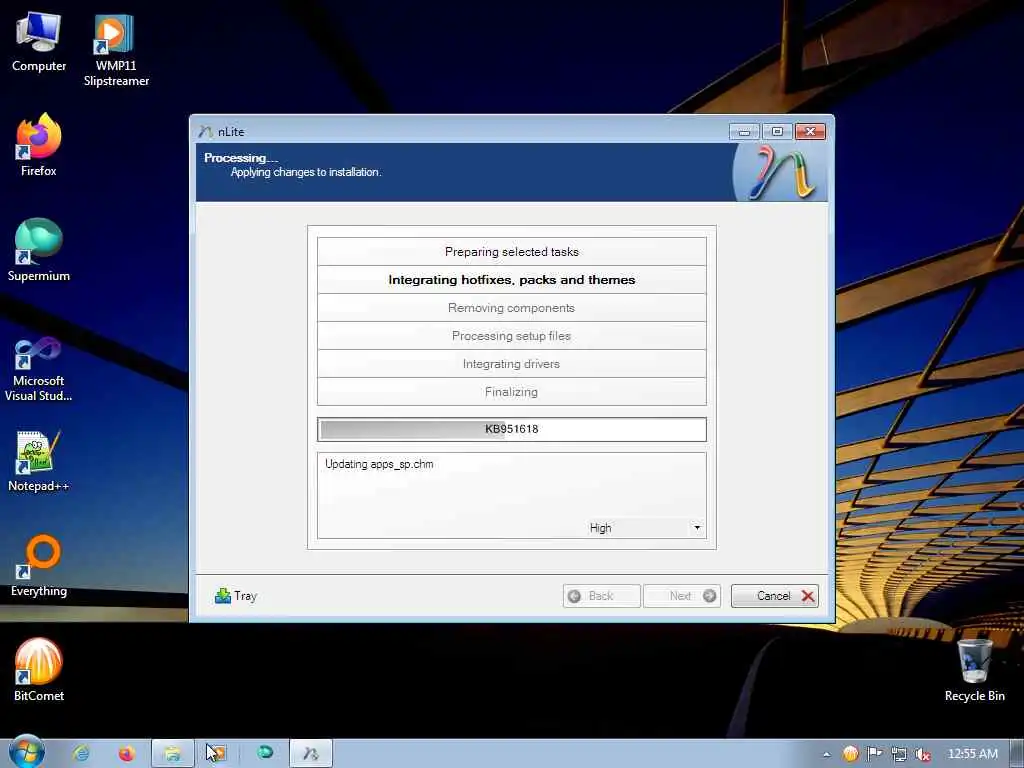The height and width of the screenshot is (768, 1024).
Task: Open Windows Explorer taskbar button
Action: [172, 754]
